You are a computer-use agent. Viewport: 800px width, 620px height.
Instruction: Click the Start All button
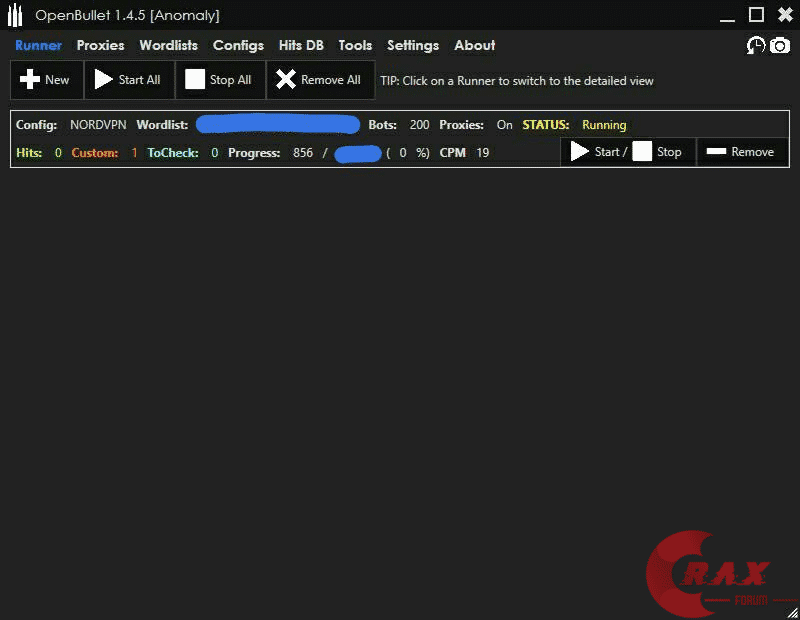point(129,80)
